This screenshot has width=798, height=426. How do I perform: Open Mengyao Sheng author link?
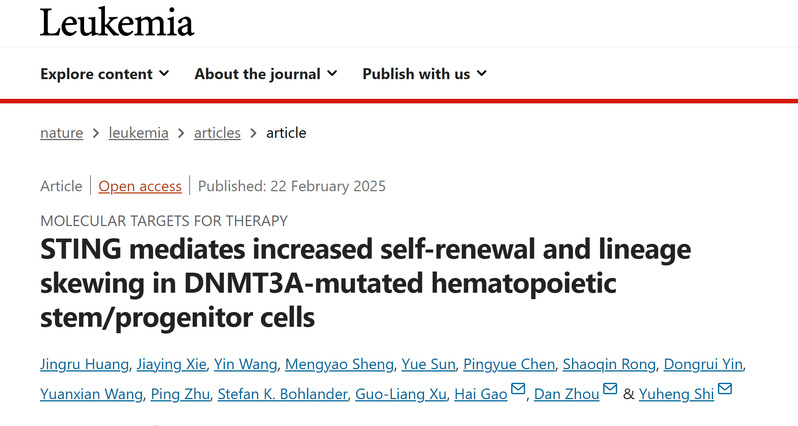coord(339,364)
